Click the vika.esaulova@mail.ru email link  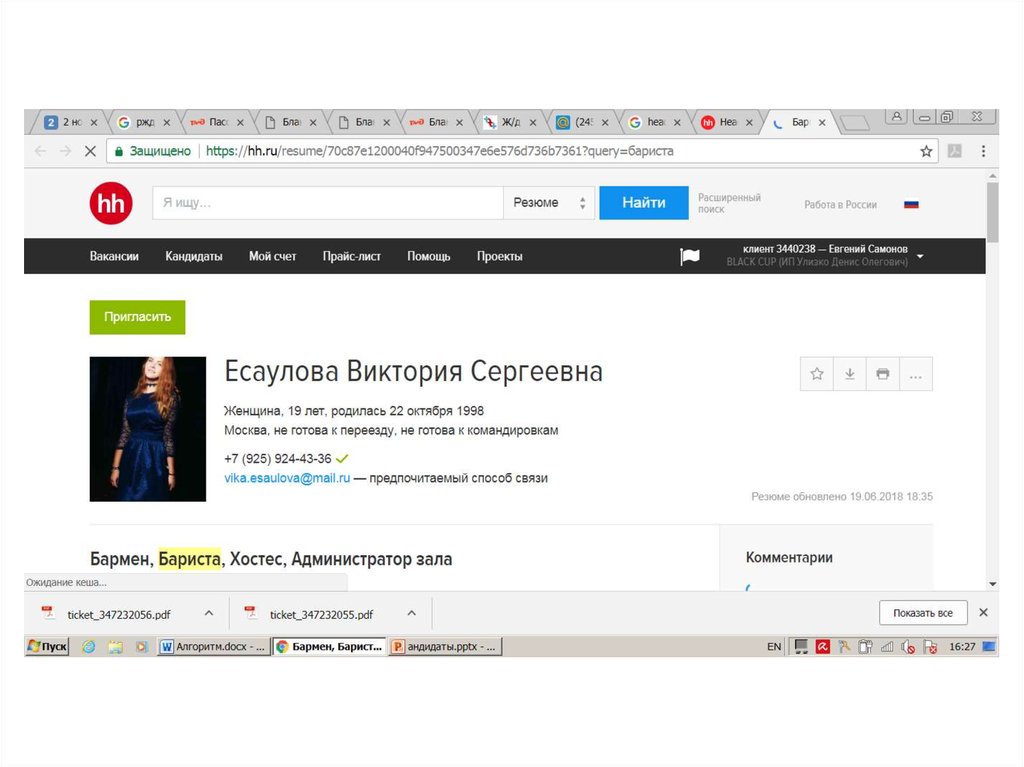pyautogui.click(x=287, y=479)
